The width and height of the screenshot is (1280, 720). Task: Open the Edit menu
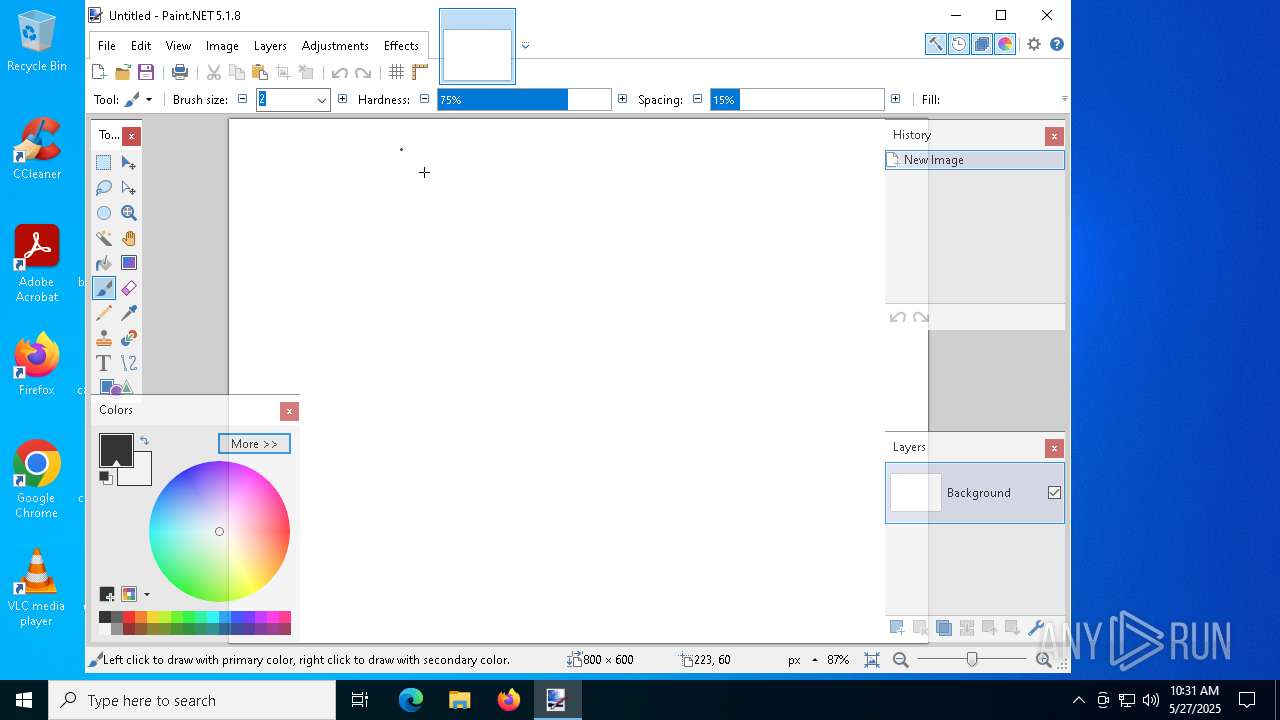(x=141, y=46)
